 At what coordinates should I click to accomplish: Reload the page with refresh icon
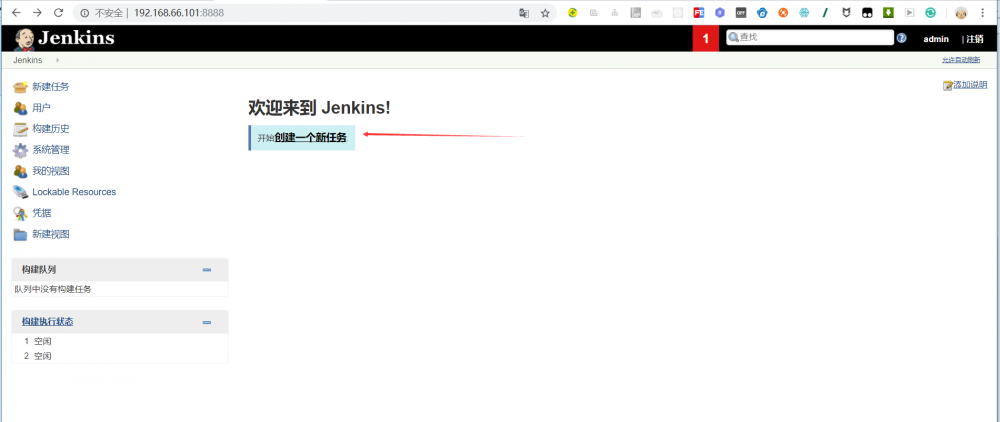(x=58, y=13)
